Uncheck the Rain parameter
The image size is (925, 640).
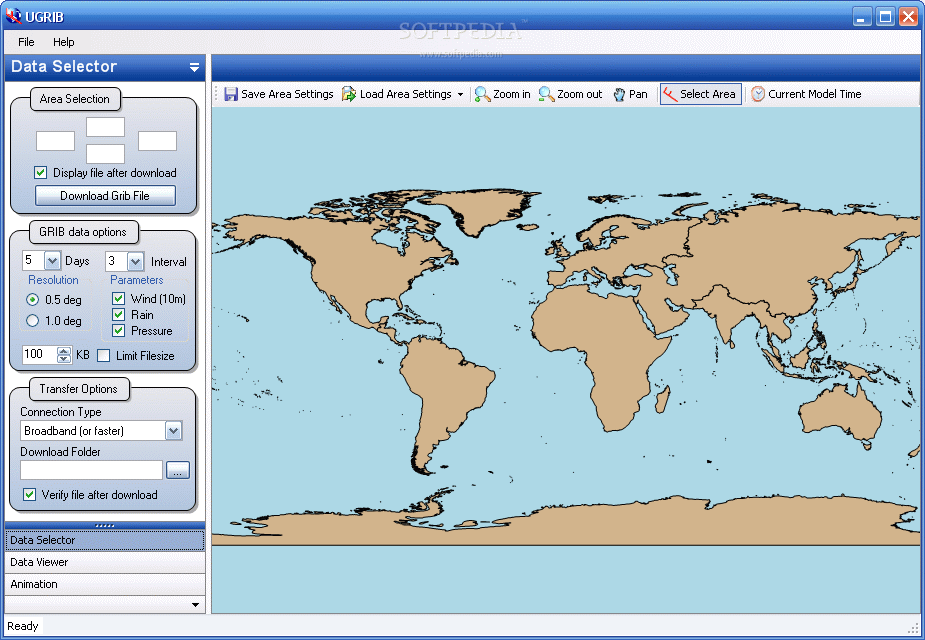pos(119,314)
